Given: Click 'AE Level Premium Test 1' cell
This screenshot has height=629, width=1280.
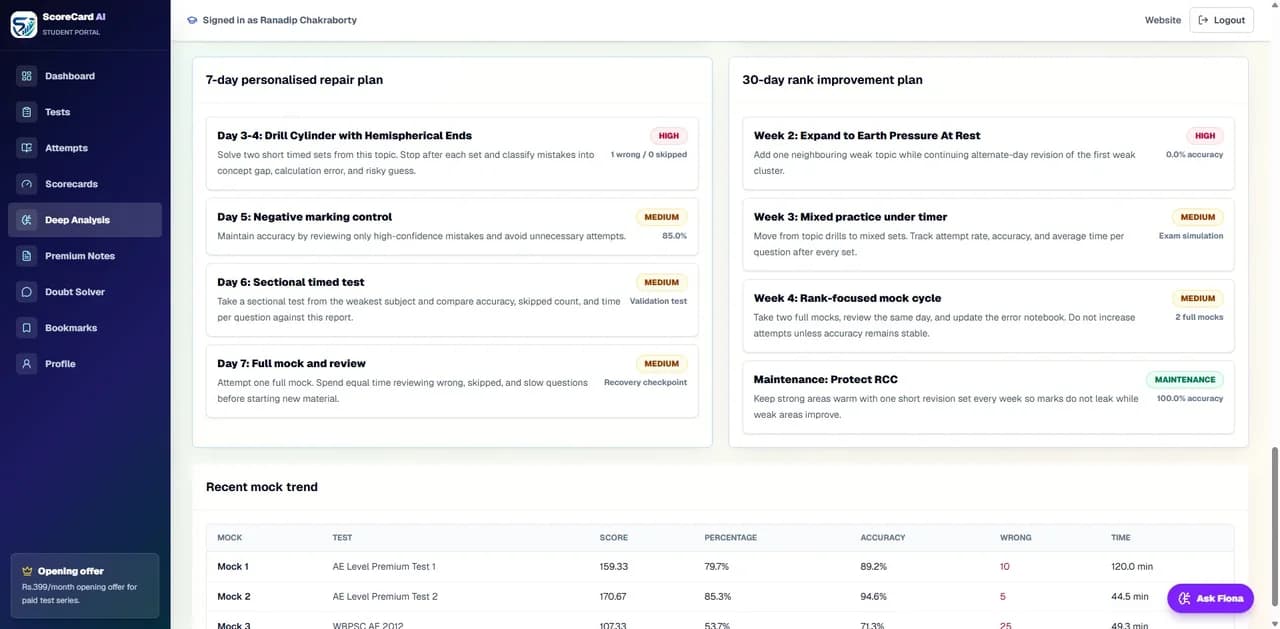Looking at the screenshot, I should click(x=384, y=567).
